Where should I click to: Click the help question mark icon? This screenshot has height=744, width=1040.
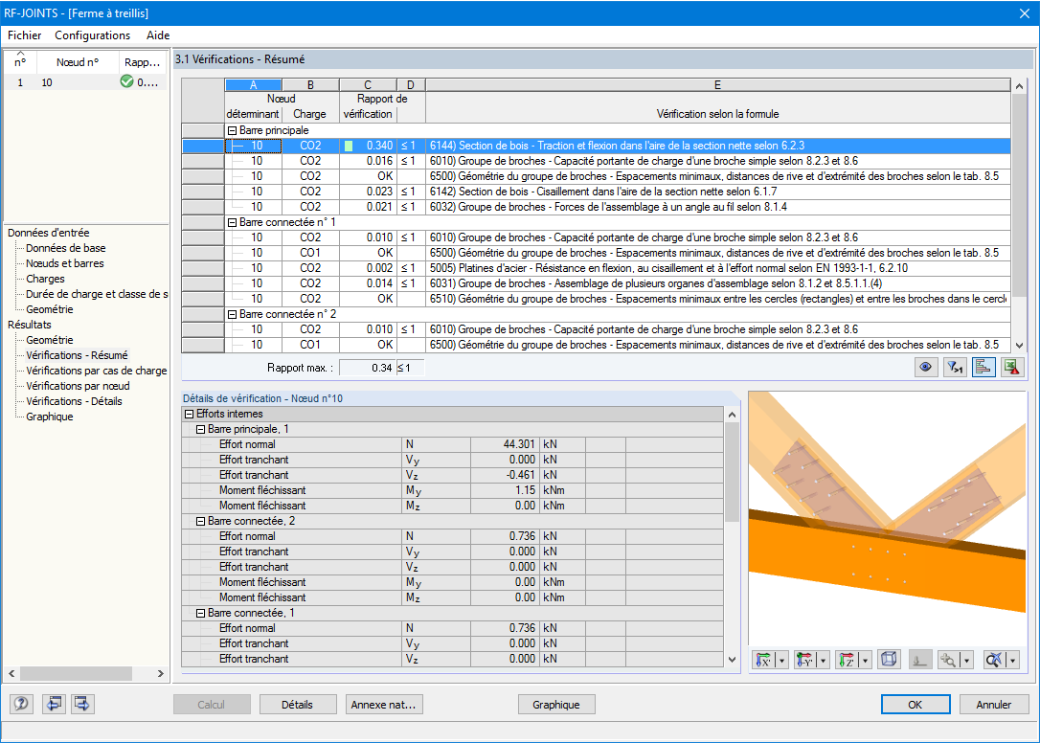(21, 704)
